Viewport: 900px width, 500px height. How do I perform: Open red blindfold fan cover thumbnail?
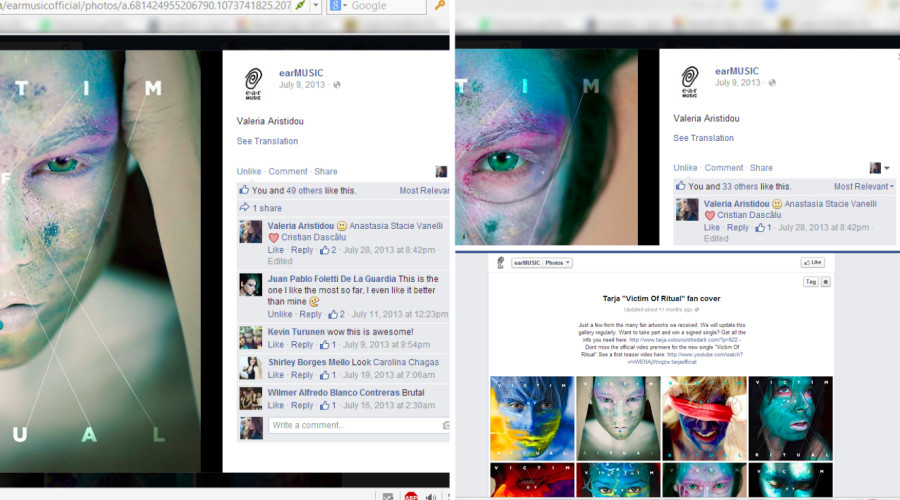tap(704, 418)
